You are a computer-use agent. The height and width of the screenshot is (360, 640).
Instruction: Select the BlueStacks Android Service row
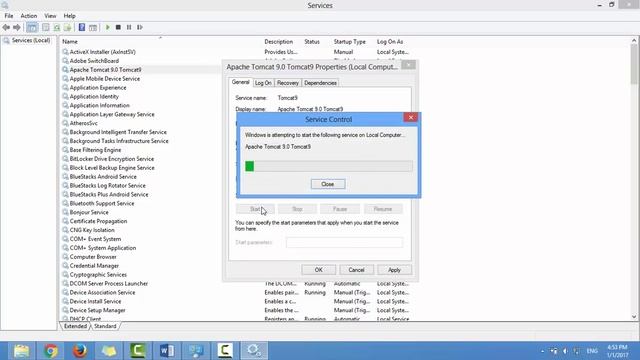(x=103, y=177)
